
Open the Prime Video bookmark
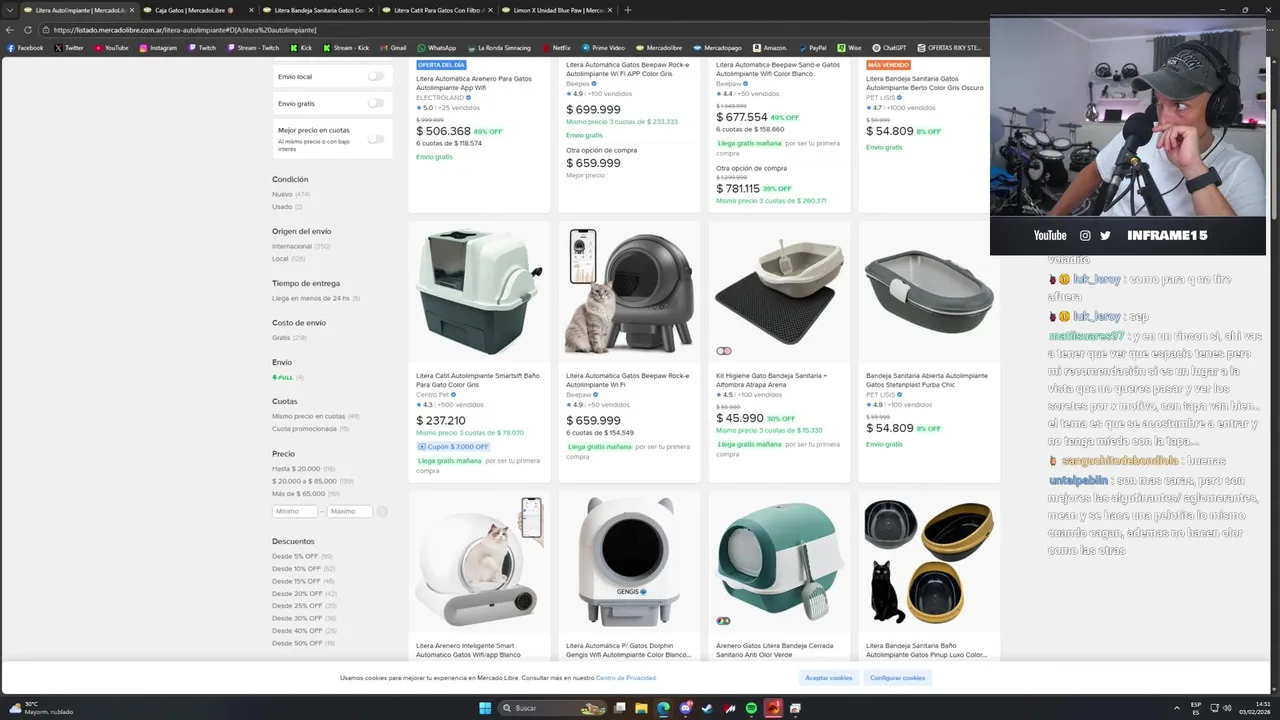(x=602, y=48)
